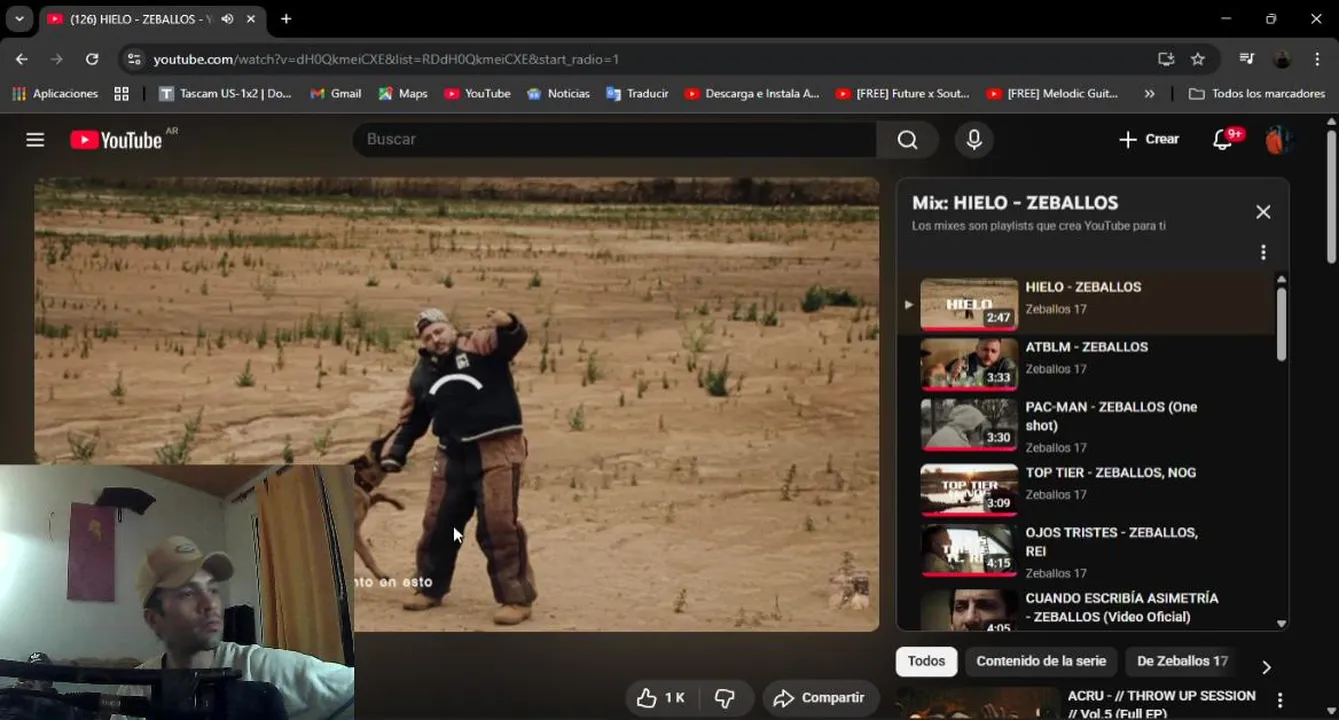Screen dimensions: 1339x720
Task: Open the [FREE] Melodic Guit... bookmark
Action: 1052,93
